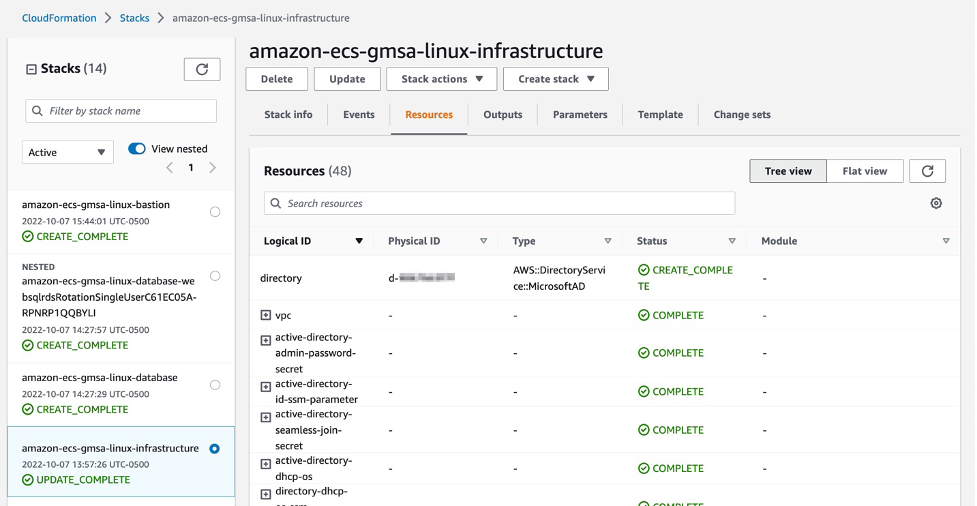Open Active status filter dropdown
This screenshot has width=977, height=506.
(x=68, y=152)
